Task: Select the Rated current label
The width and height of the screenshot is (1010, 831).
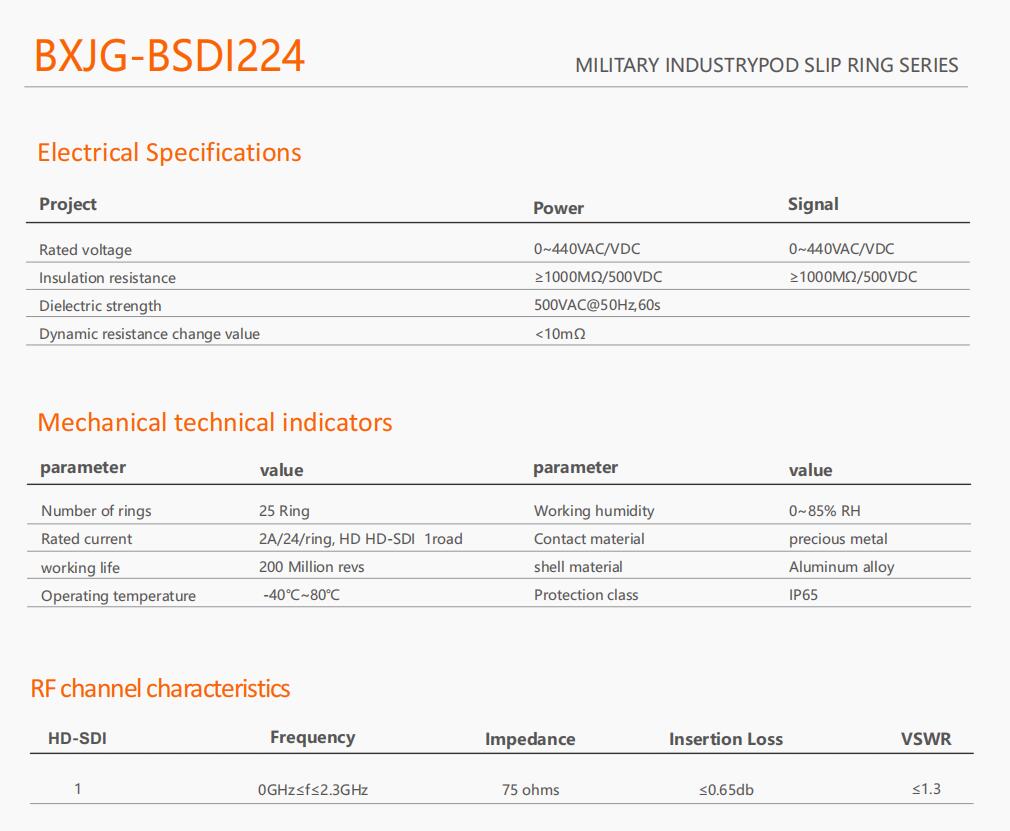Action: click(x=86, y=539)
